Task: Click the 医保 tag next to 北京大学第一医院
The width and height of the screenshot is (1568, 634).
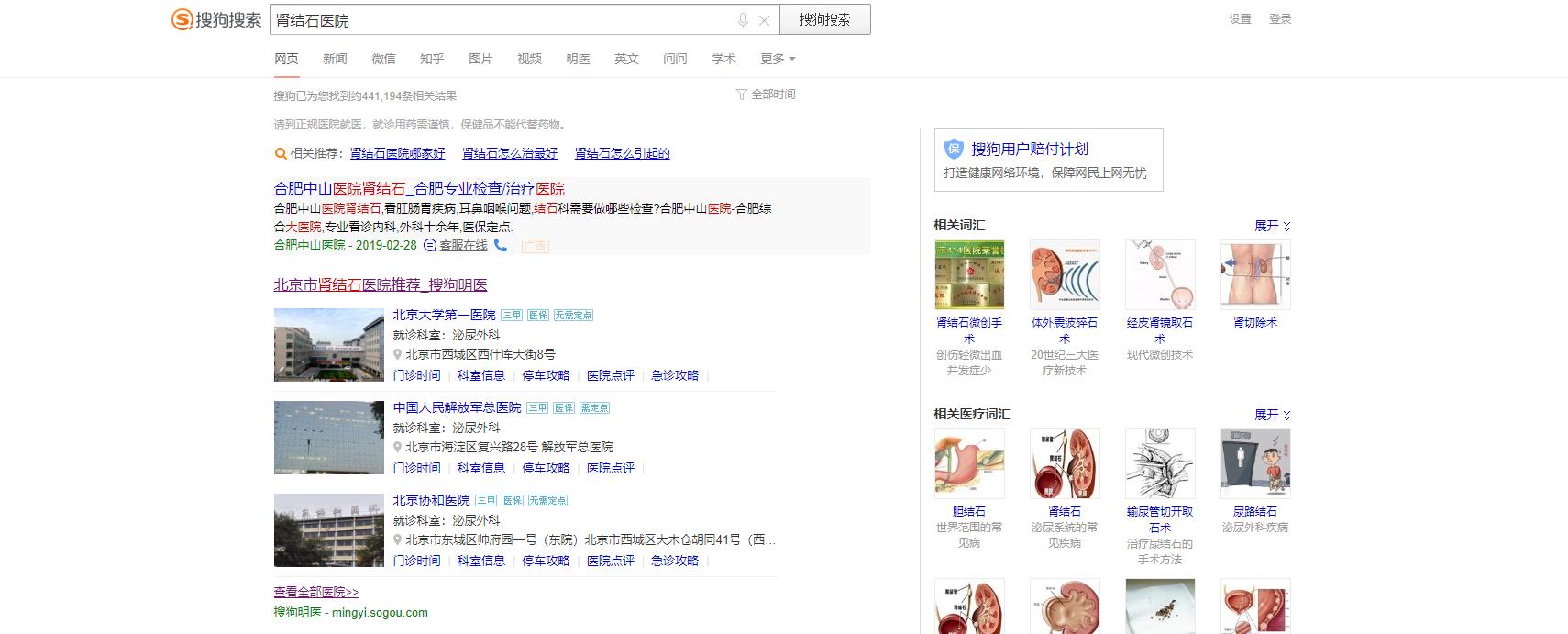Action: coord(538,315)
